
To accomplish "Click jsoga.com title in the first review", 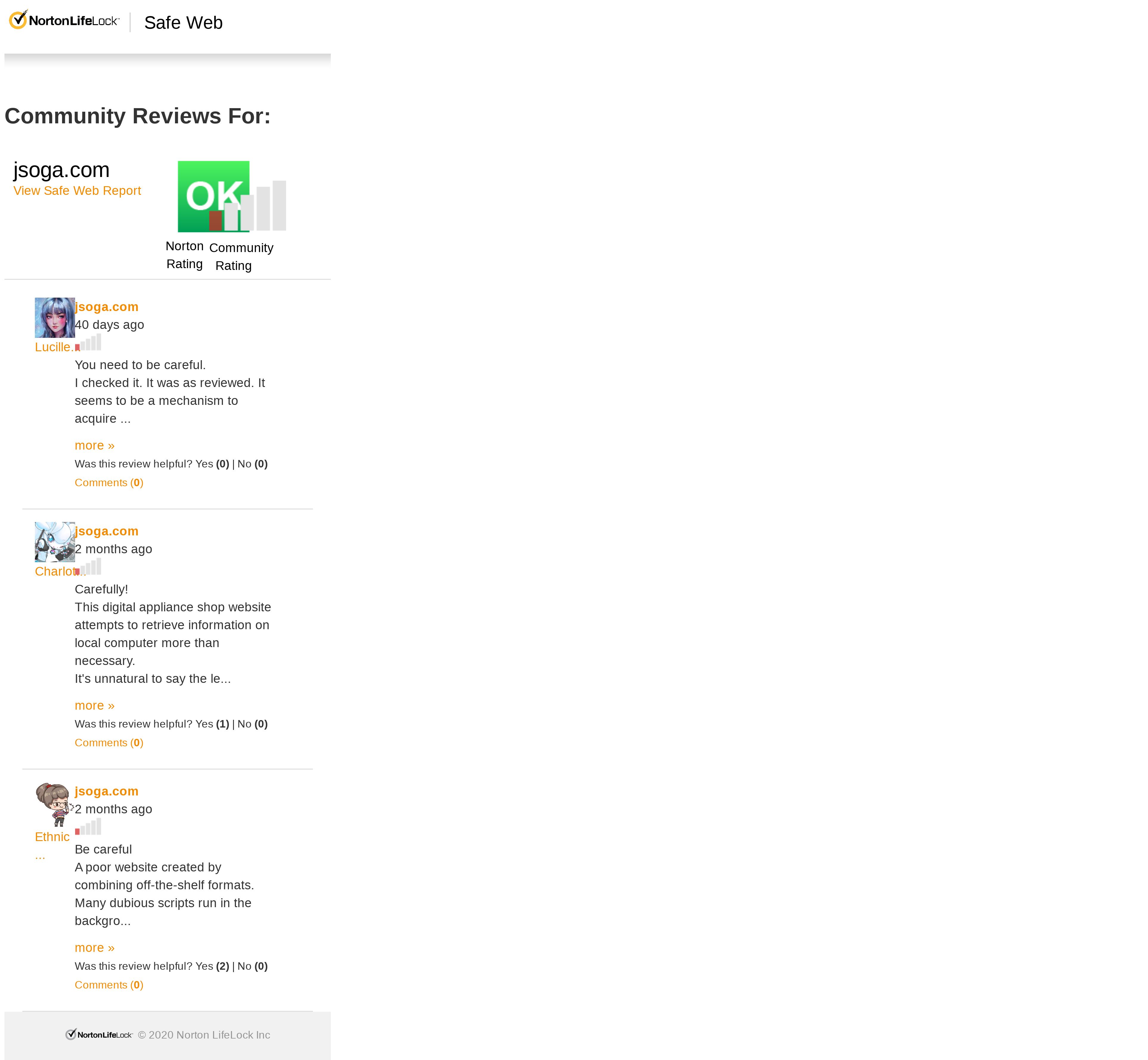I will [x=107, y=307].
